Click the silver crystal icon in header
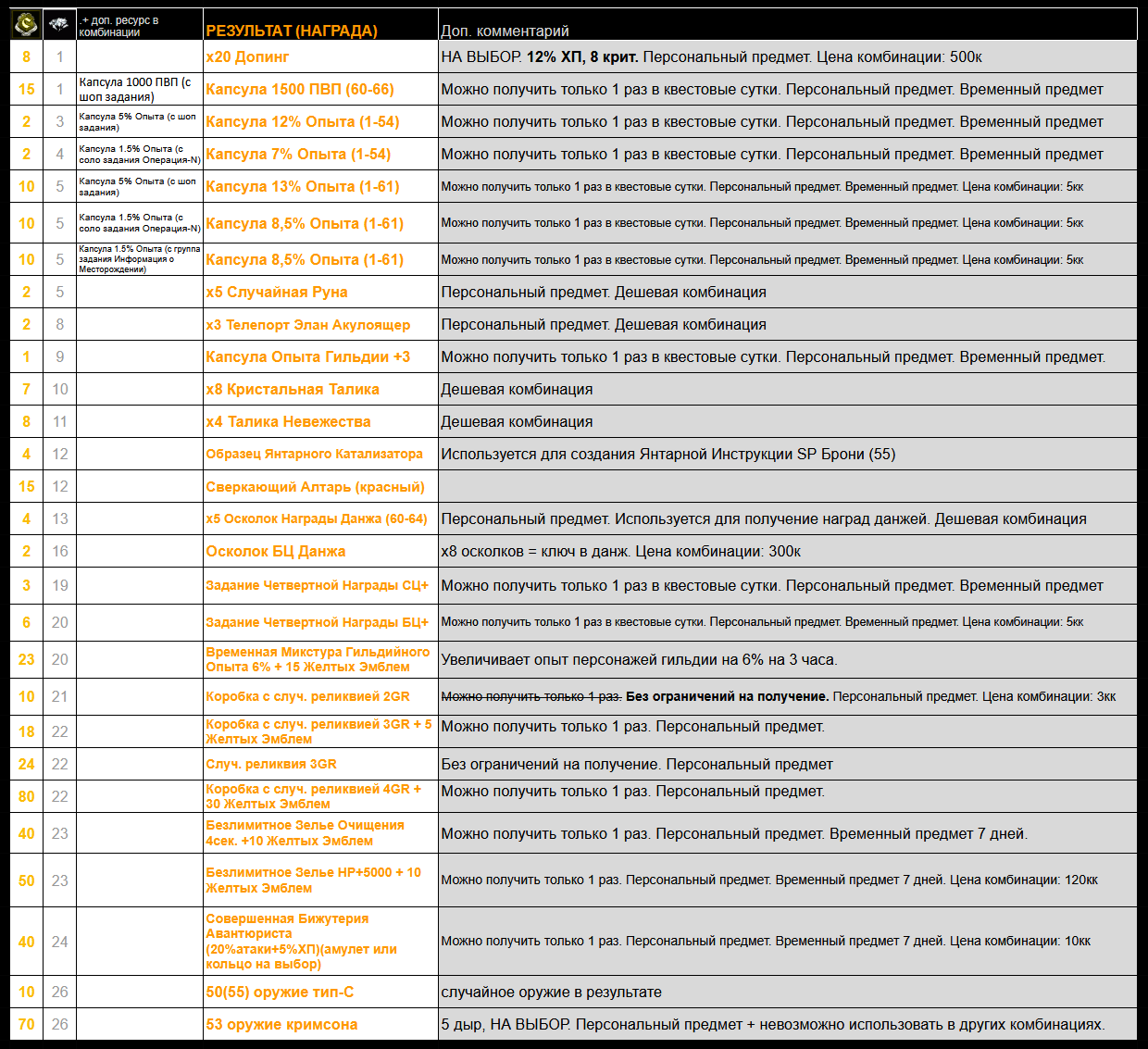 59,25
